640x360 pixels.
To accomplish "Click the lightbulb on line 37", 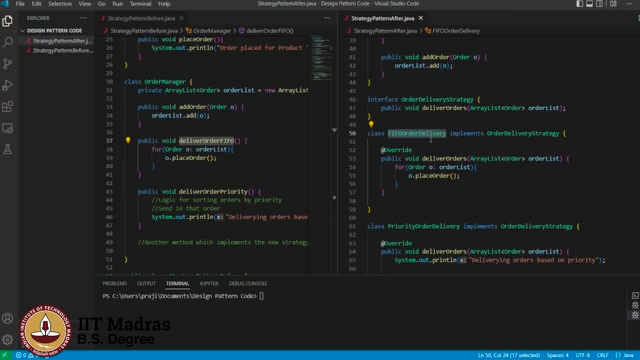I will (128, 140).
